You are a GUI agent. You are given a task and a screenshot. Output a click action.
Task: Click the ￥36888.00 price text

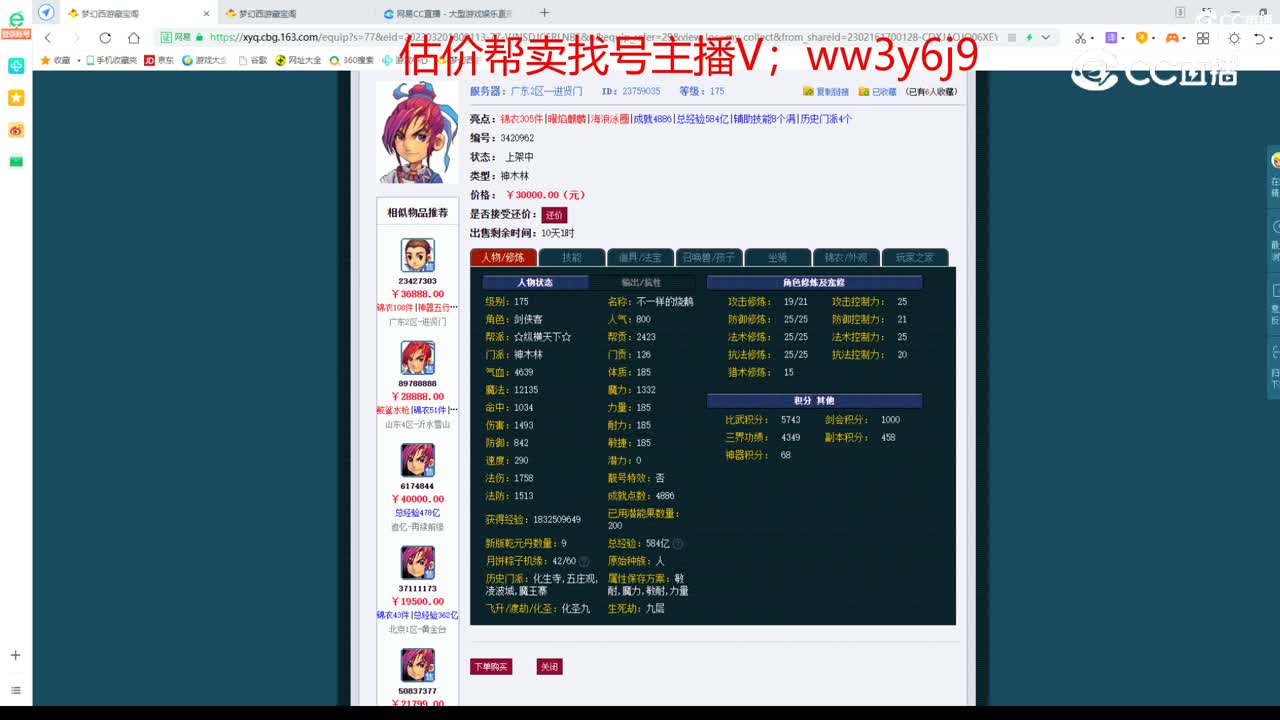(418, 294)
